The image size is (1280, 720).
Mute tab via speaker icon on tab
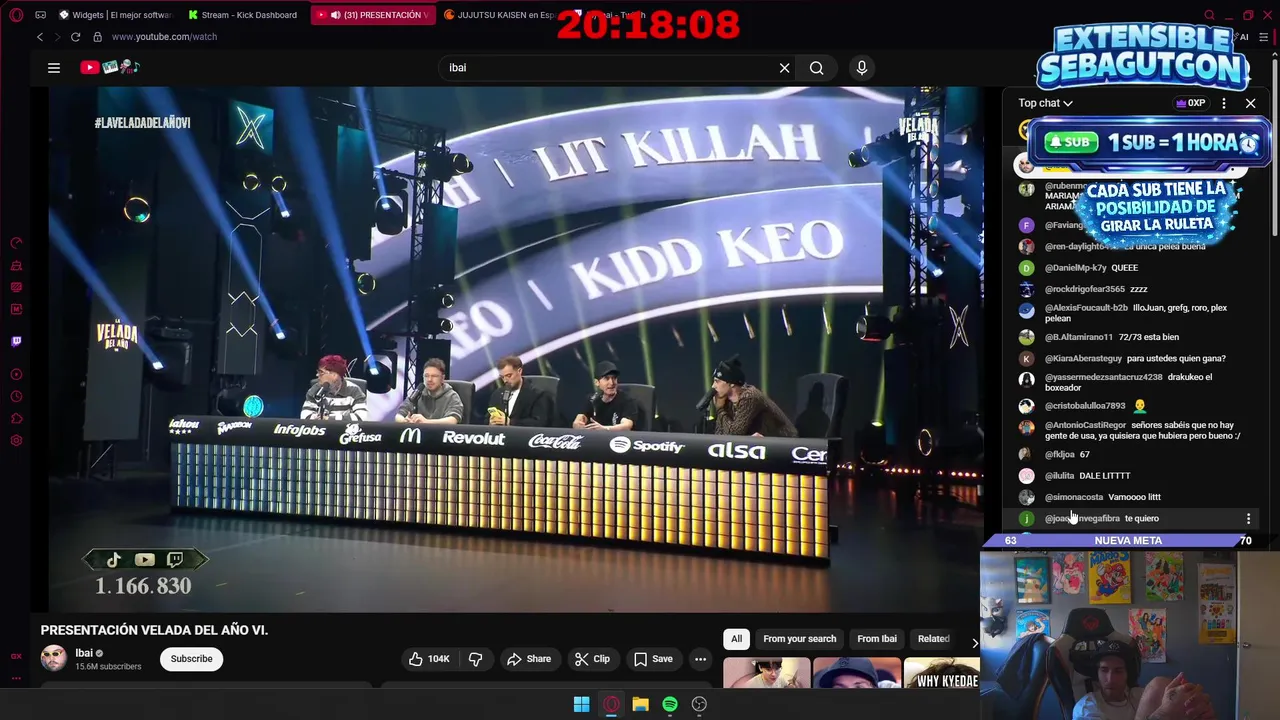336,15
